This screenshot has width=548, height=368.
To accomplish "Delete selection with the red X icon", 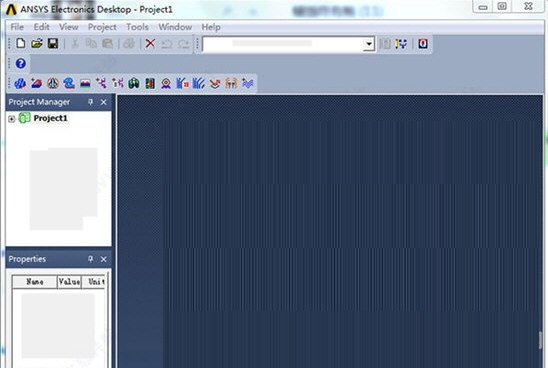I will tap(150, 44).
